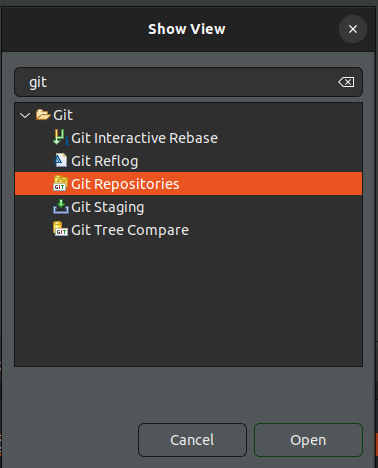This screenshot has width=378, height=468.
Task: Click the Git Interactive Rebase icon
Action: pos(61,137)
